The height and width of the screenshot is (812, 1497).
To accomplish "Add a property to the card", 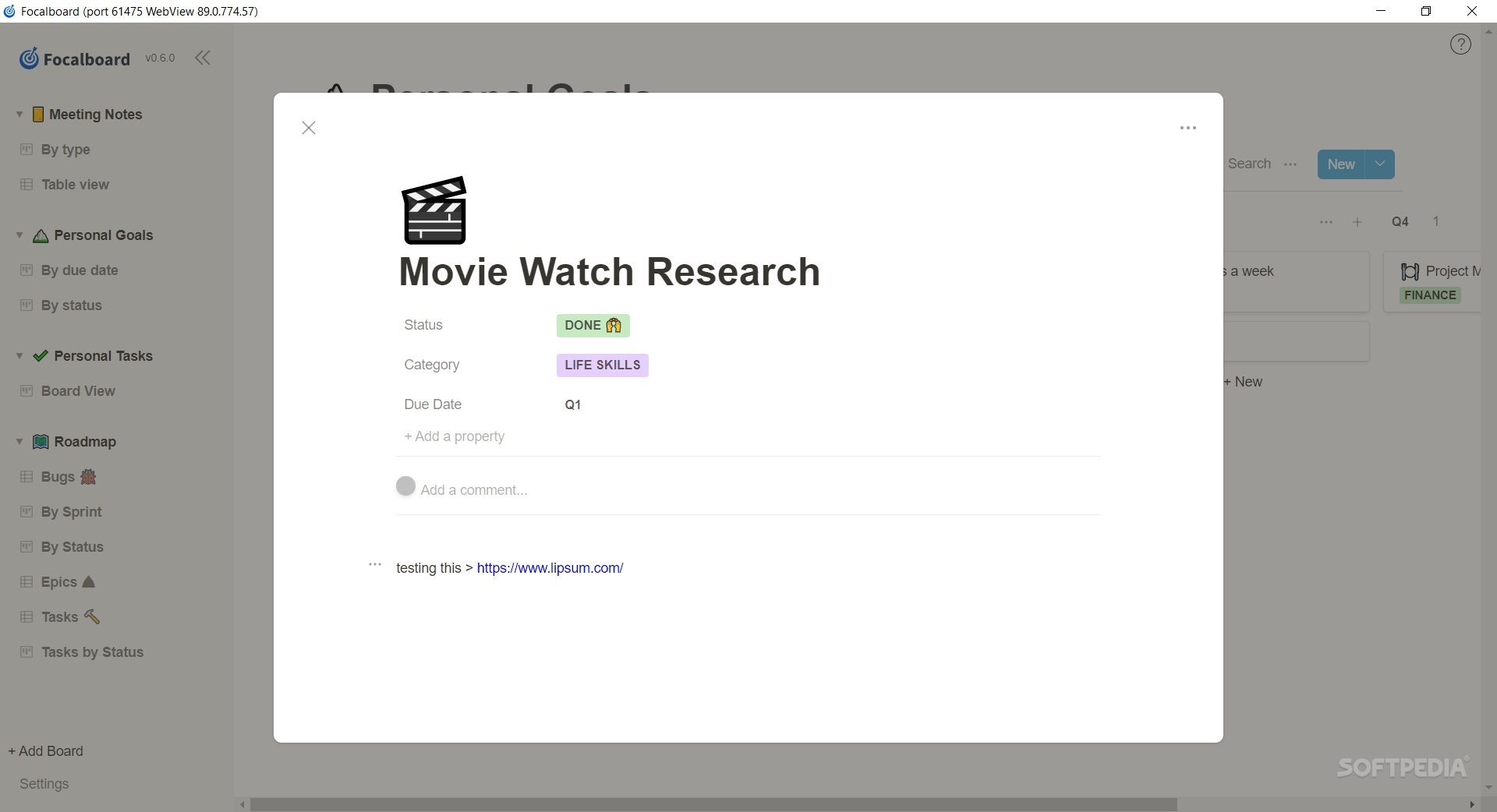I will coord(454,436).
